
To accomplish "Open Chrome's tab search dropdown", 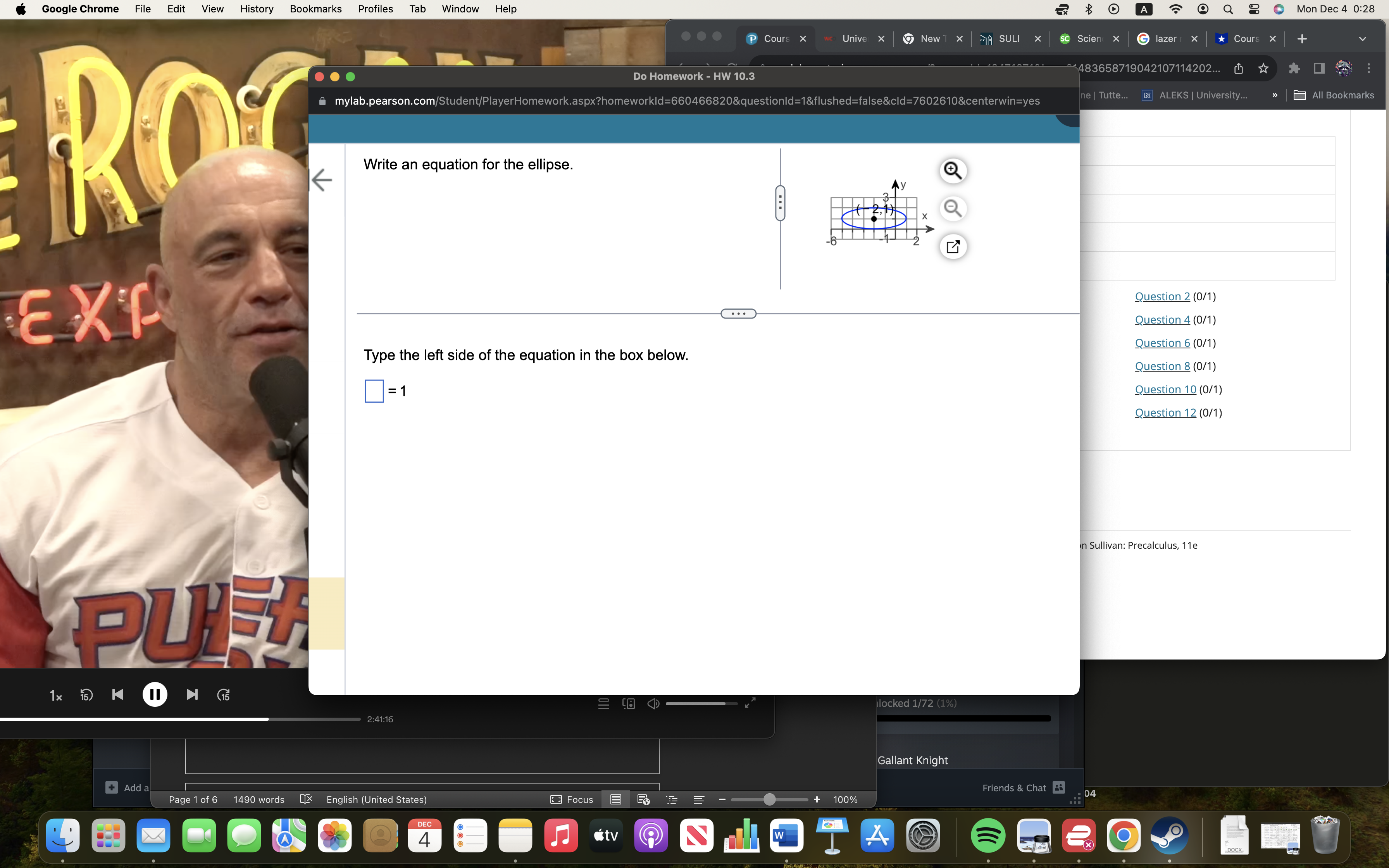I will pyautogui.click(x=1363, y=39).
